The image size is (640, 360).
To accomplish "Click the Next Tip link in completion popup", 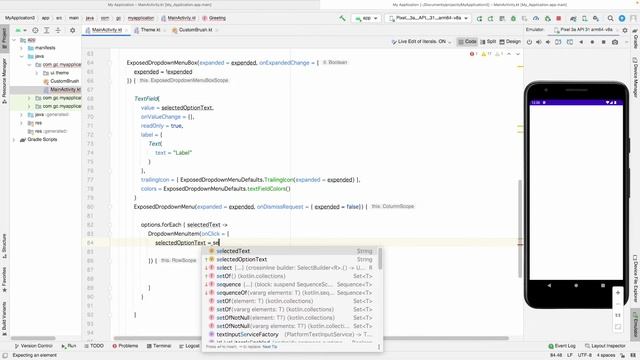I will [x=269, y=347].
